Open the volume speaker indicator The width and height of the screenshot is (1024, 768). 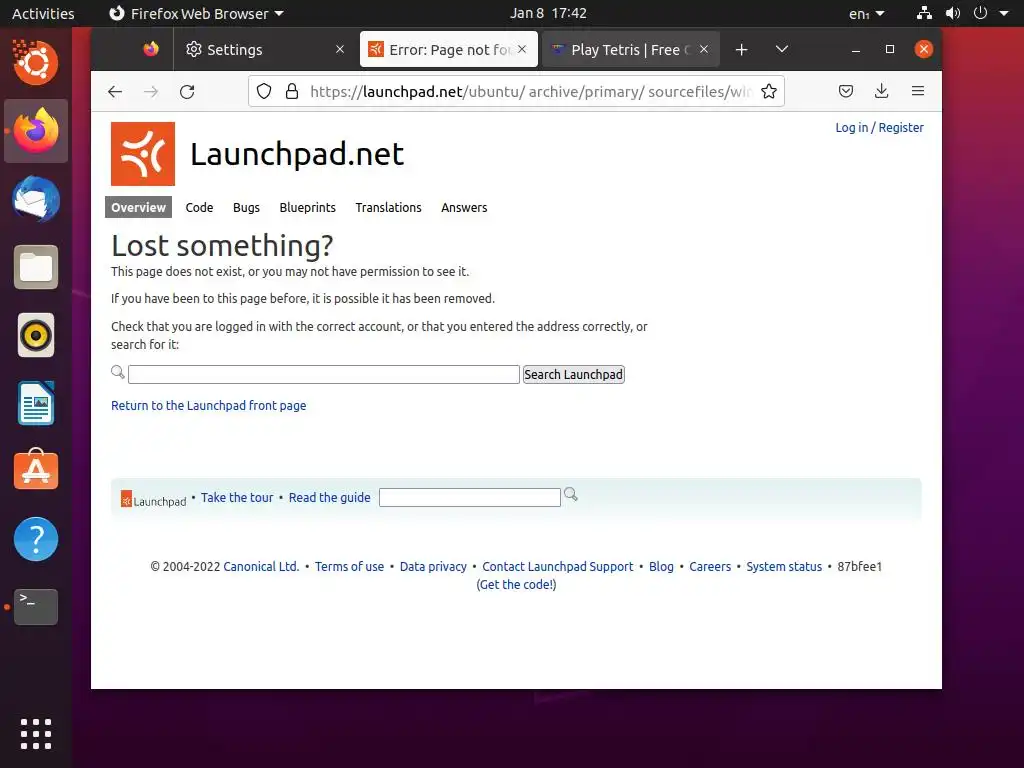pyautogui.click(x=953, y=13)
